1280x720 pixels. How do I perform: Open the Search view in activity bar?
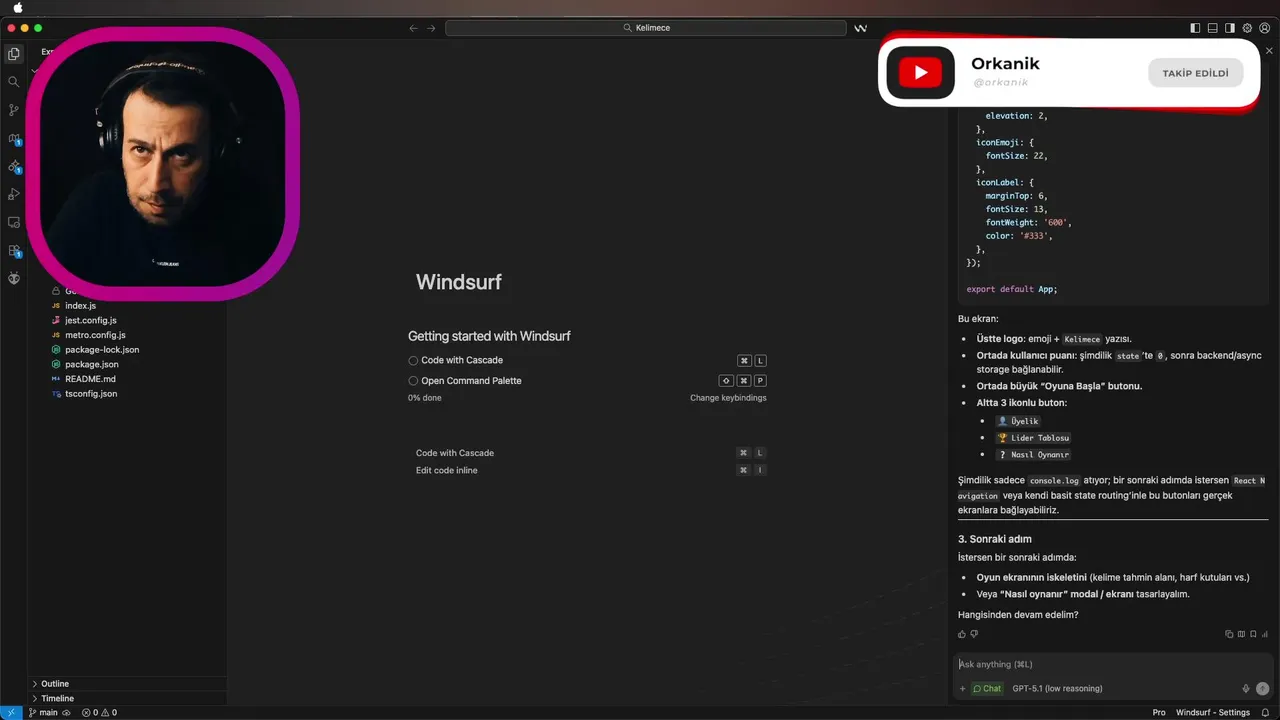(14, 82)
